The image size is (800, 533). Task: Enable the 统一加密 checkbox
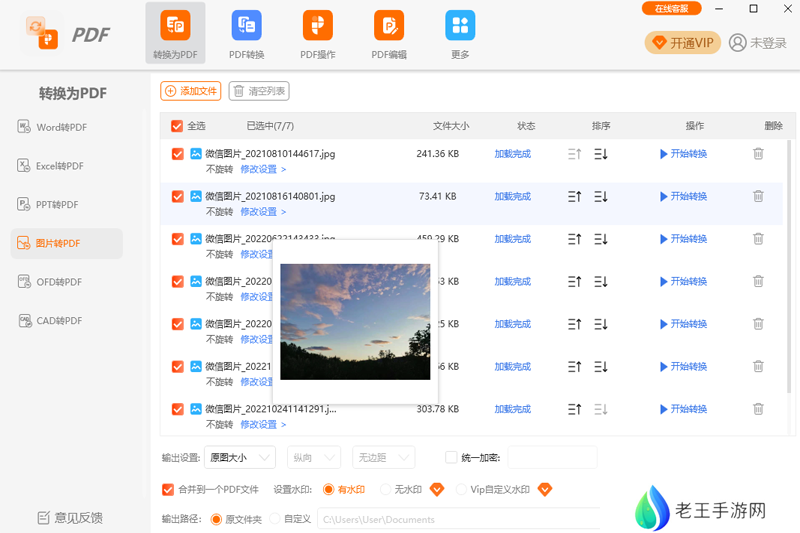(451, 457)
